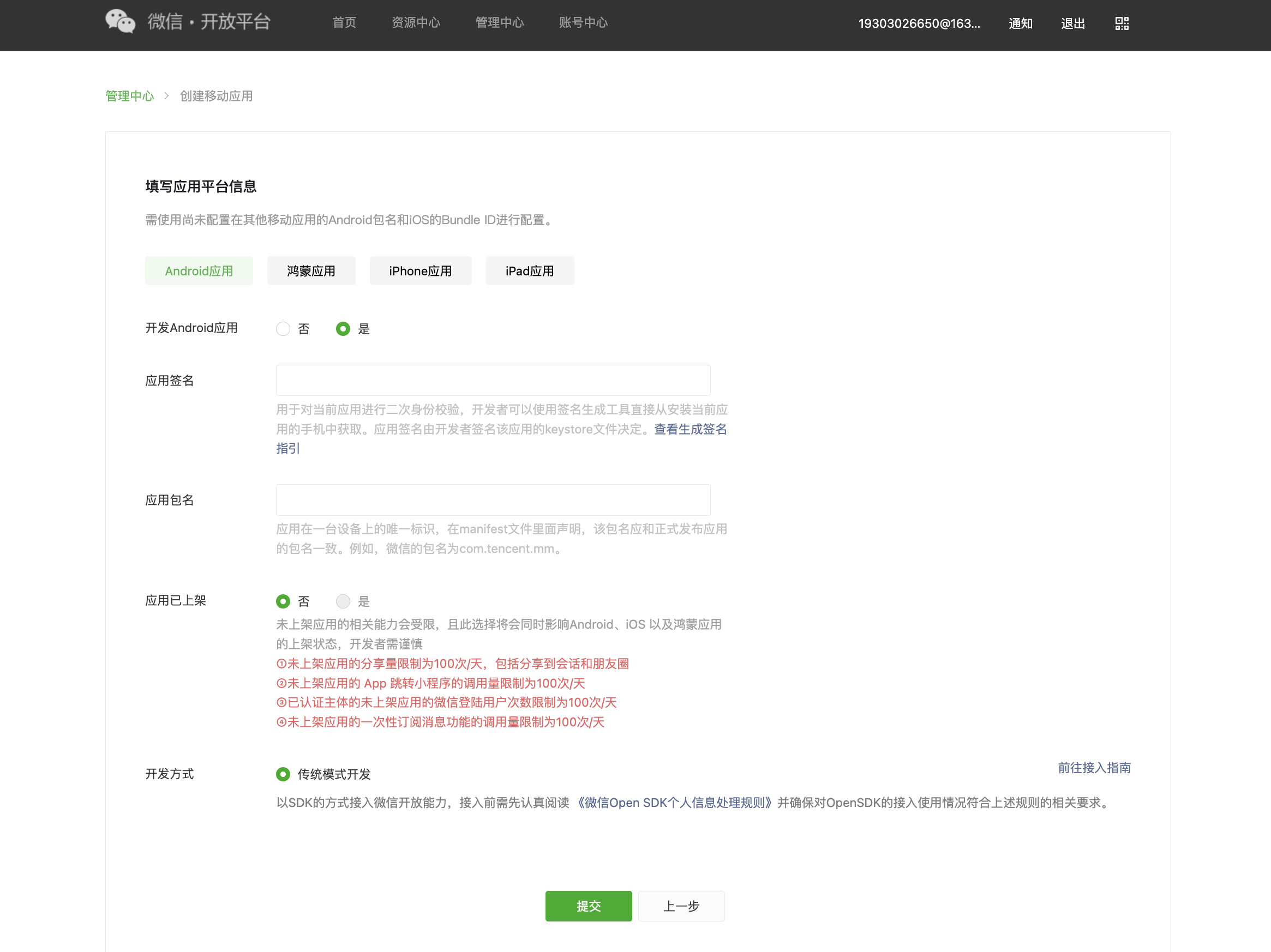The height and width of the screenshot is (952, 1271).
Task: Click the green 提交 button
Action: [589, 906]
